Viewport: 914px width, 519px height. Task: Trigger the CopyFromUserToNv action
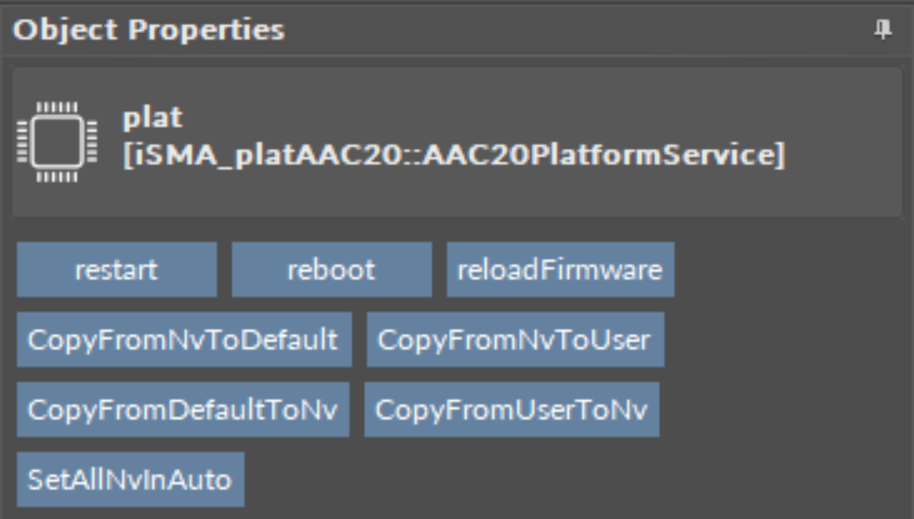coord(511,410)
